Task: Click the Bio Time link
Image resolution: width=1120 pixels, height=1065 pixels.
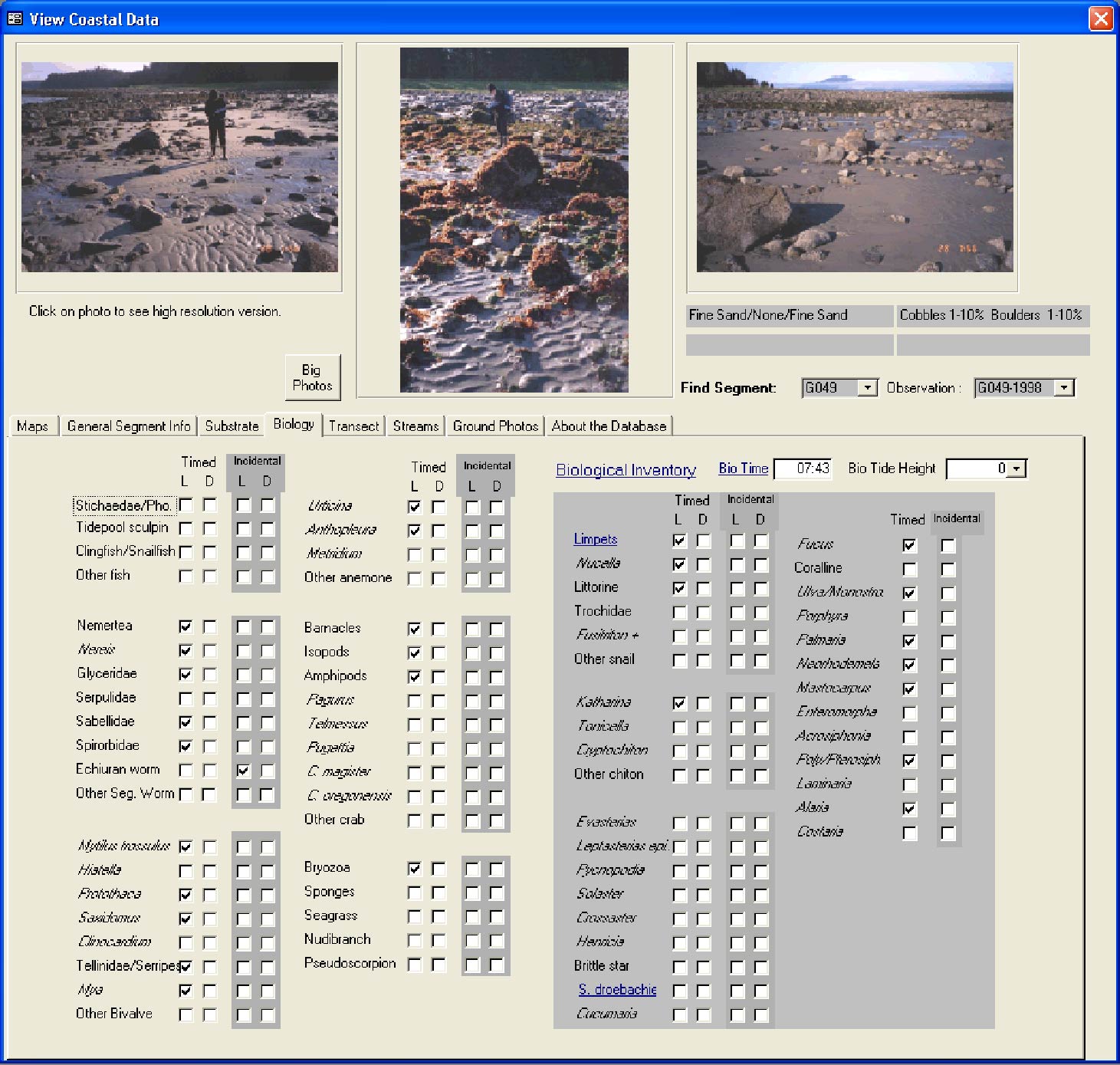Action: pos(744,468)
